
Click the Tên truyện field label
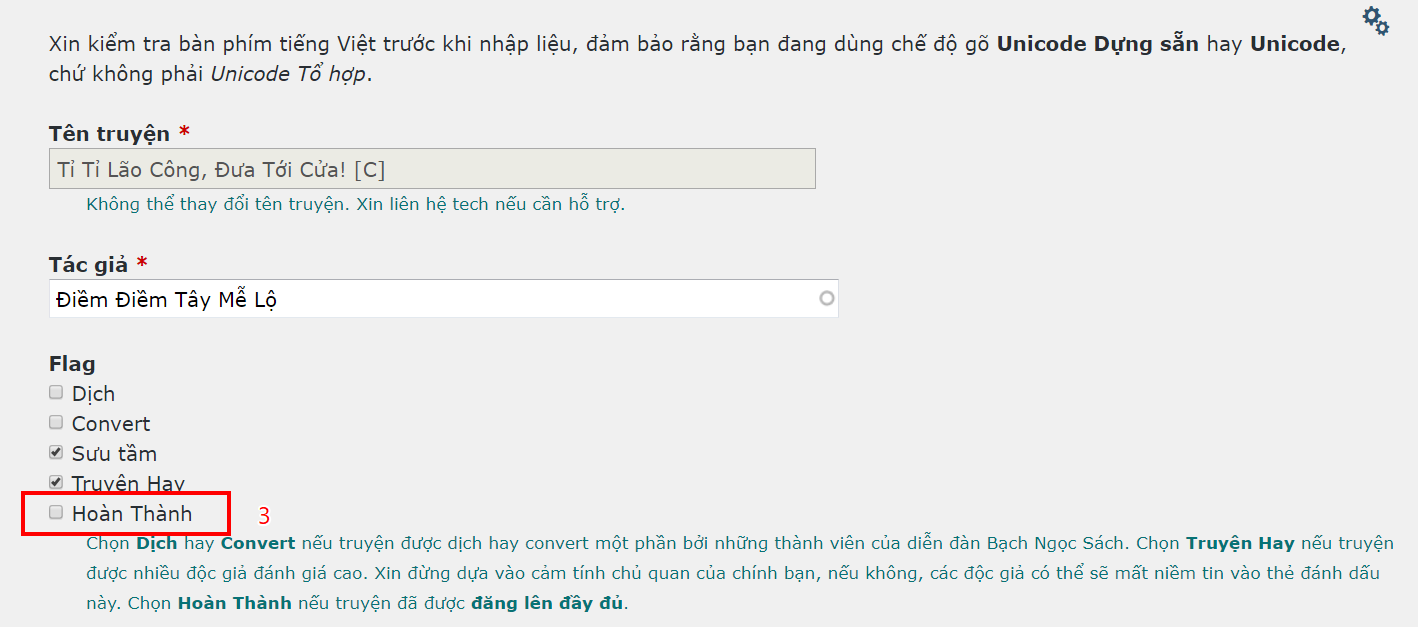coord(109,134)
